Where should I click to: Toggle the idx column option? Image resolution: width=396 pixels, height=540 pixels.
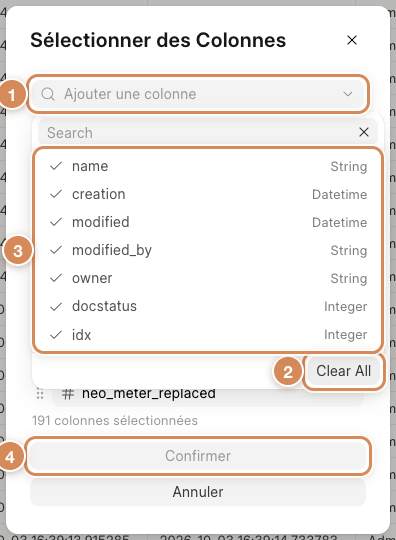(208, 334)
